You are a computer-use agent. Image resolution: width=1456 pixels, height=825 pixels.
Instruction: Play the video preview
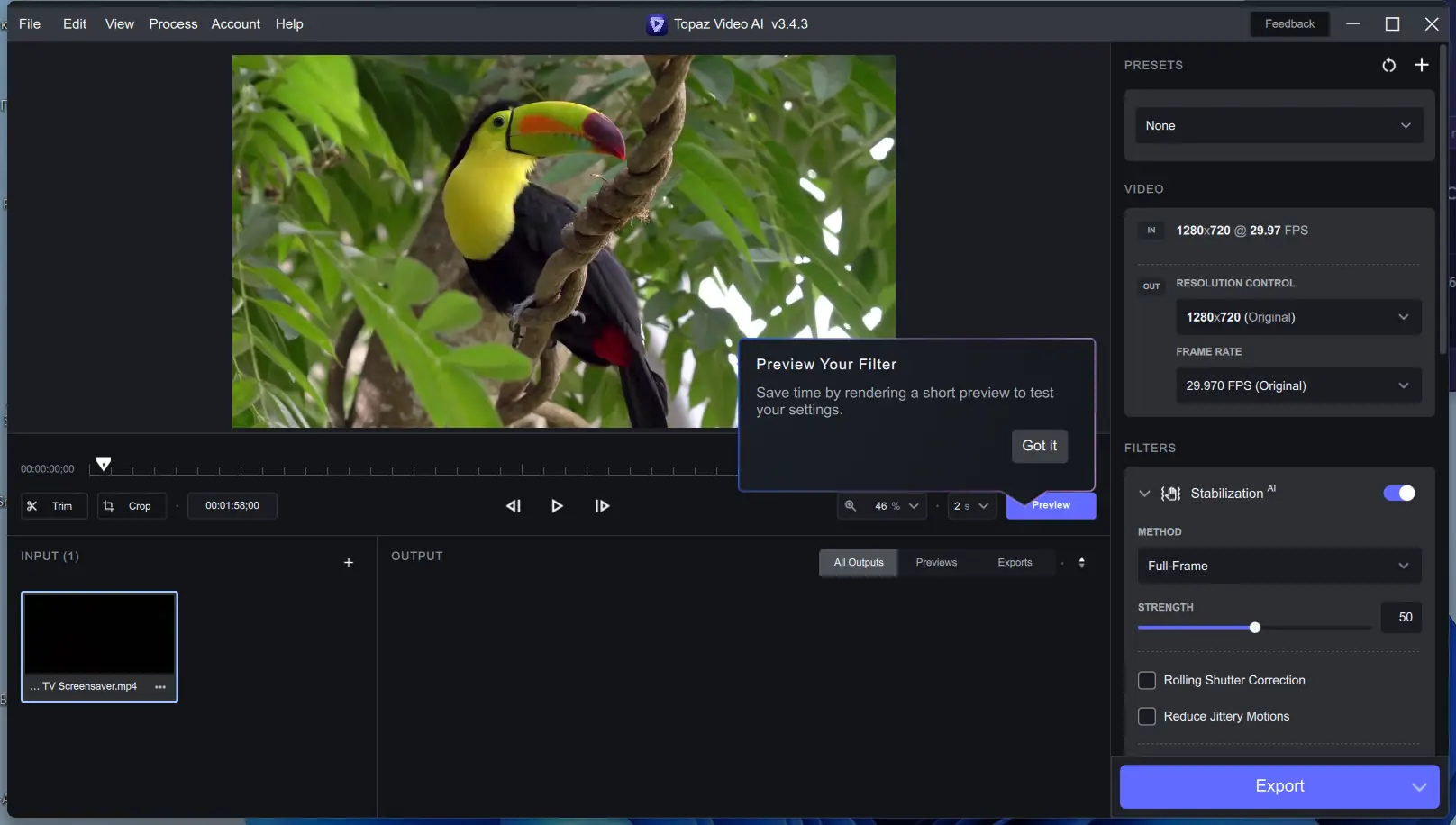tap(557, 506)
